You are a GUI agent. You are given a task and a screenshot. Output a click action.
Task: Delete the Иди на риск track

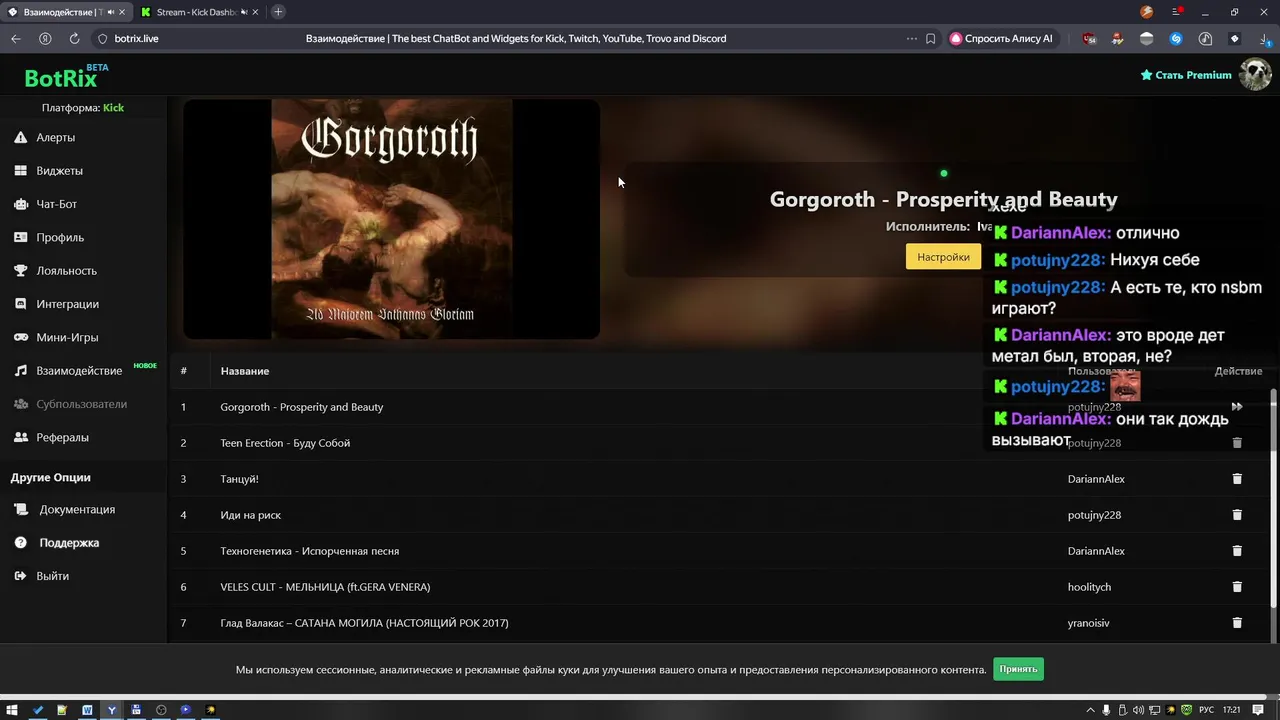(x=1237, y=515)
